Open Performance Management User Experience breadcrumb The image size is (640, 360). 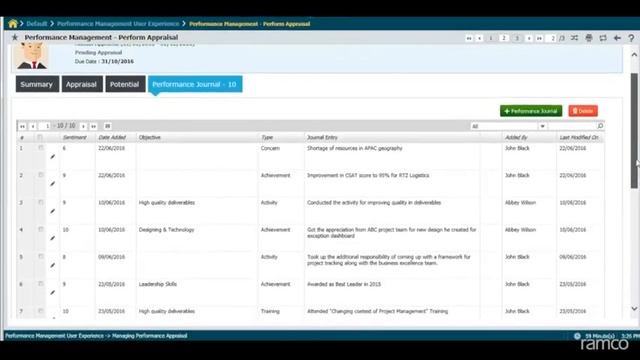click(x=118, y=24)
